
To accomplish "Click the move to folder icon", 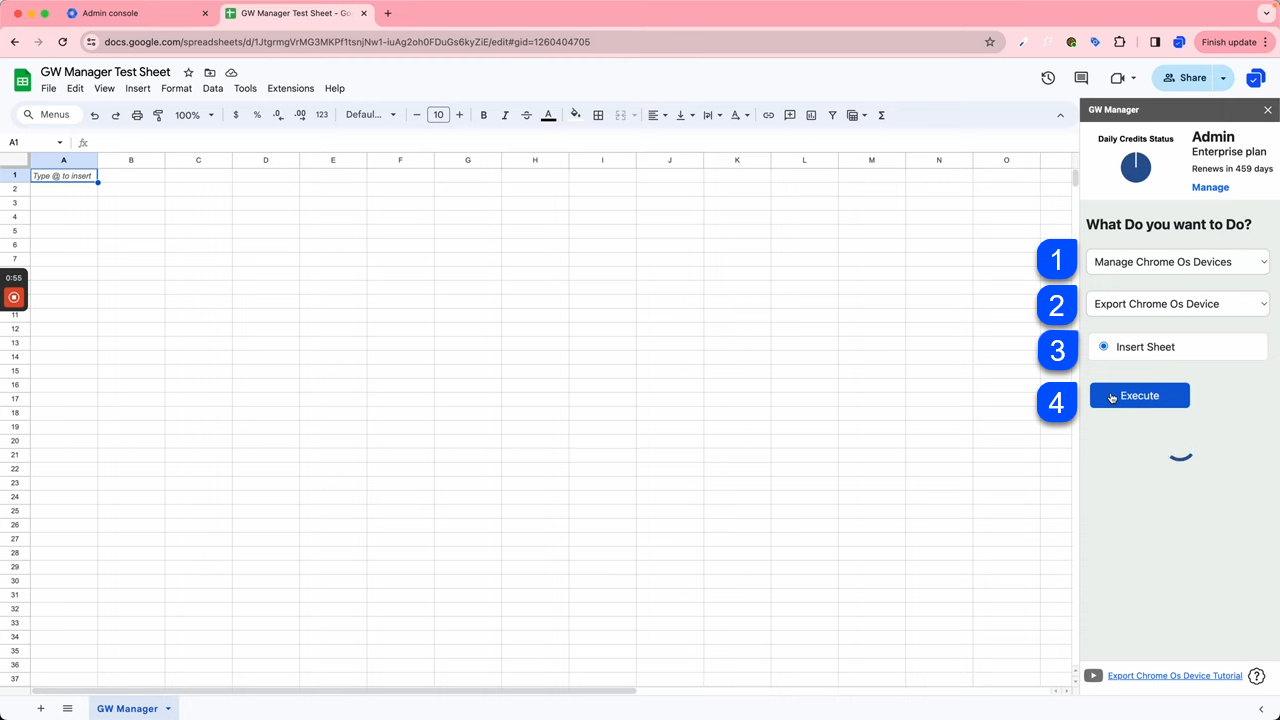I will (x=210, y=73).
